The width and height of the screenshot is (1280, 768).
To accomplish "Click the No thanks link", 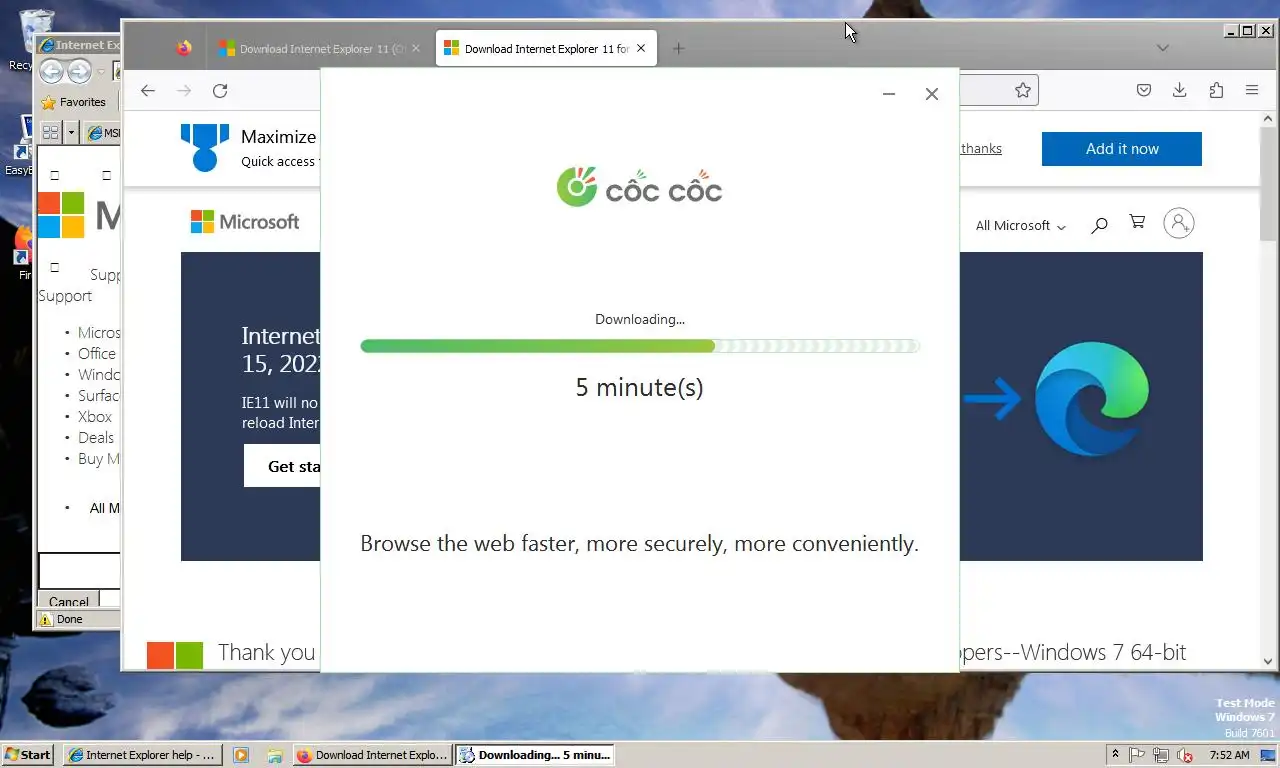I will point(980,149).
